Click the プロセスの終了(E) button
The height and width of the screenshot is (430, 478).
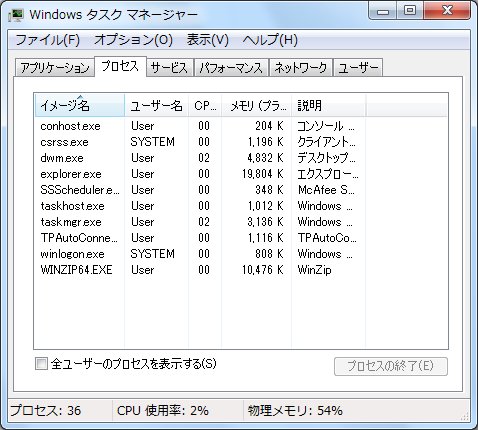[391, 366]
